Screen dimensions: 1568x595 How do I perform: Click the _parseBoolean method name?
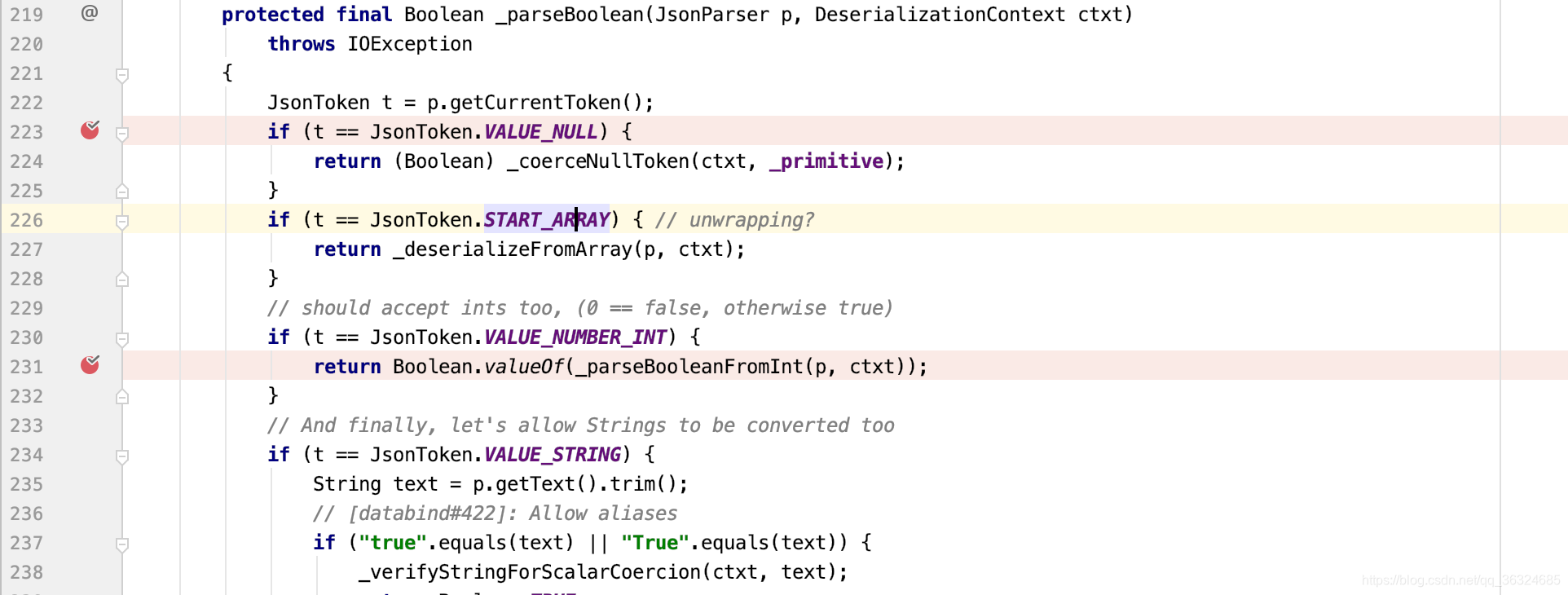point(570,15)
